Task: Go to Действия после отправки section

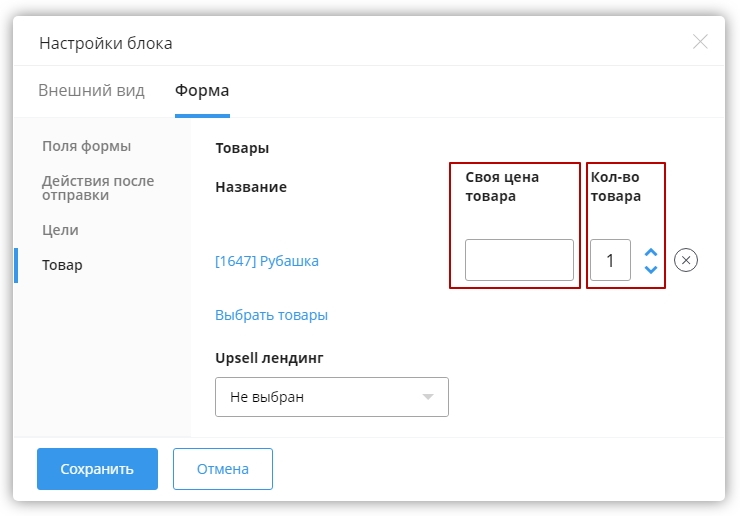Action: click(98, 188)
